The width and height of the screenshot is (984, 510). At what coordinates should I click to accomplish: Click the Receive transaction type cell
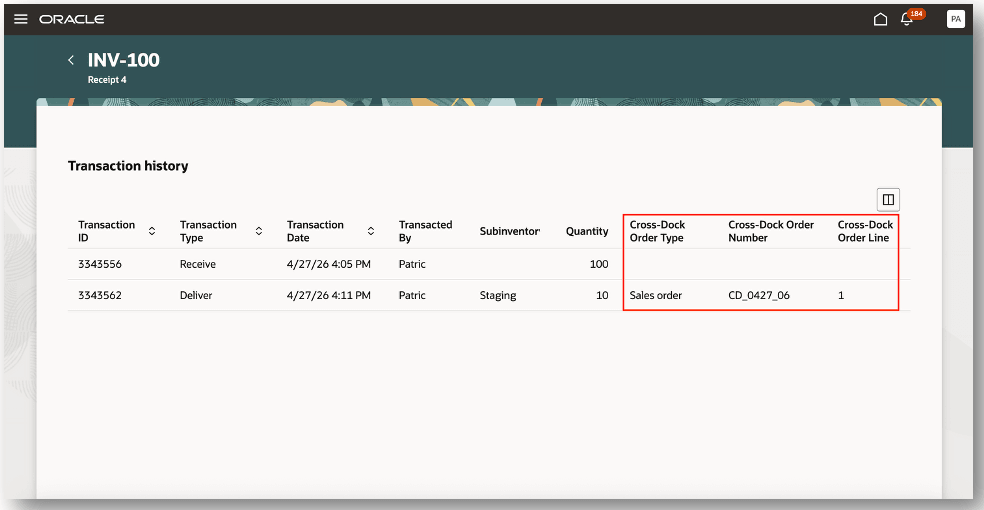pos(198,264)
